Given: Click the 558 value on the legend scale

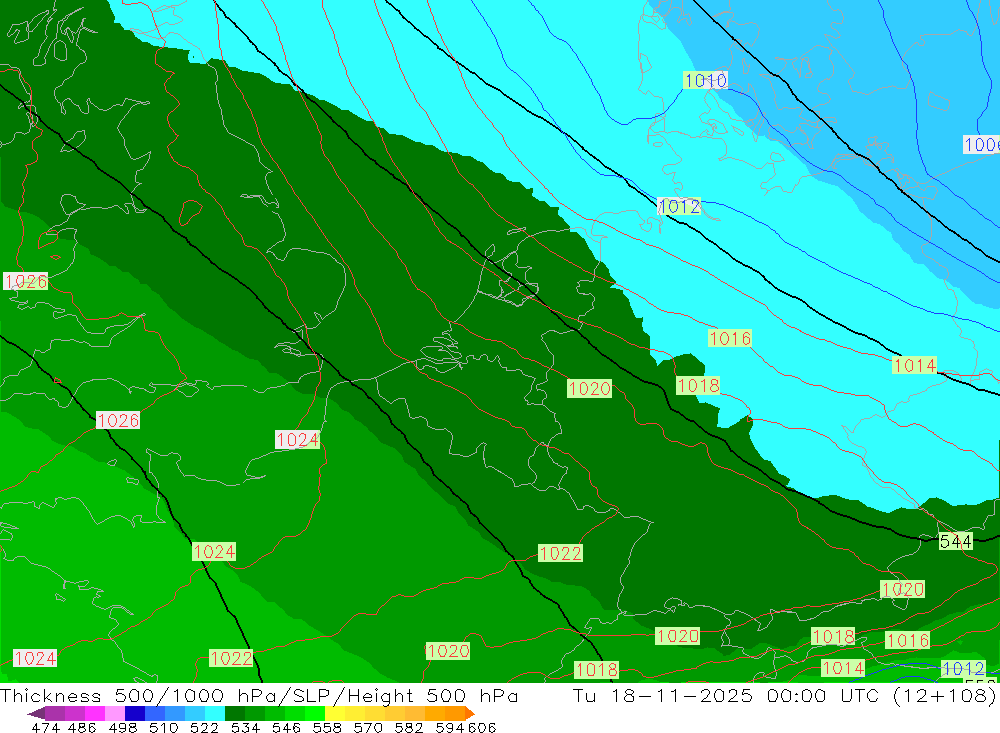Looking at the screenshot, I should click(x=327, y=727).
